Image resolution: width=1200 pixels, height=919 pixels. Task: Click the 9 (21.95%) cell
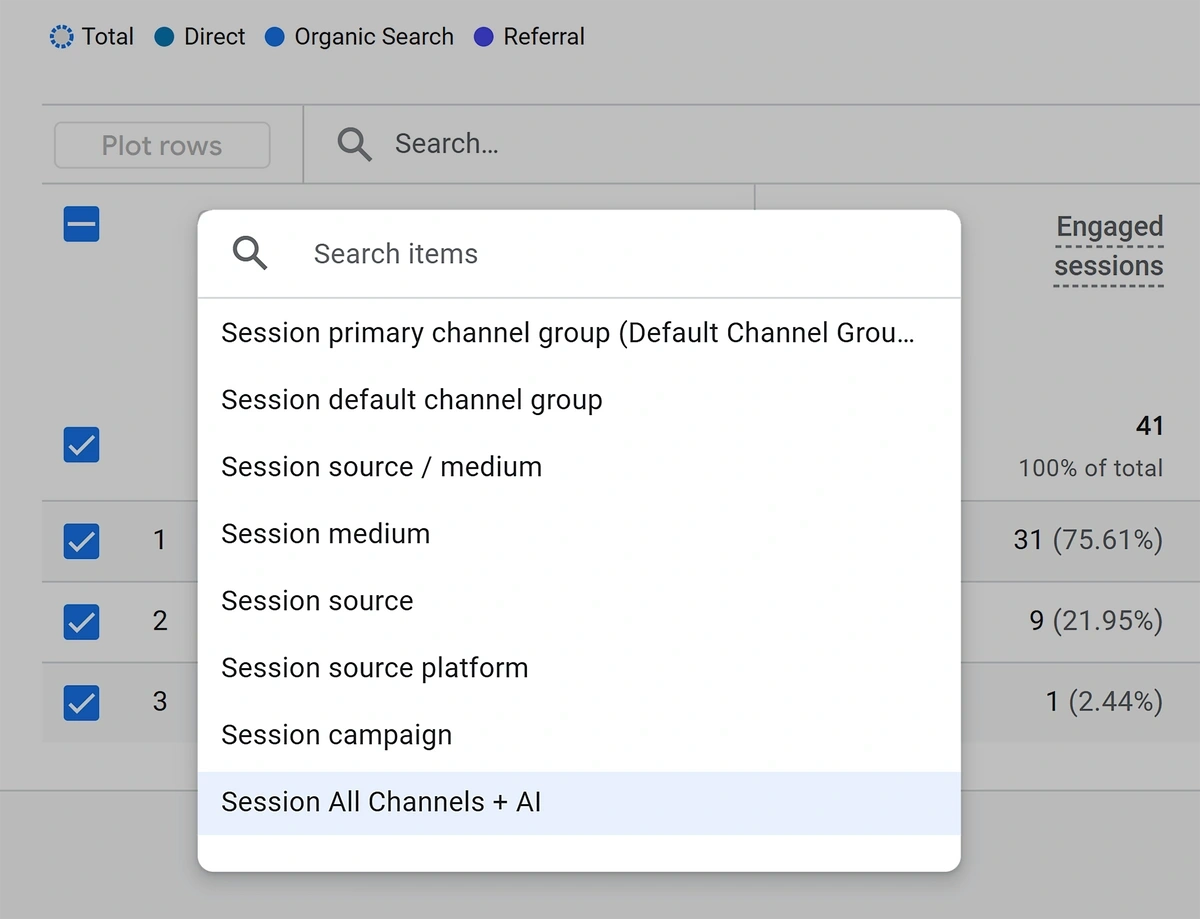pos(1096,621)
